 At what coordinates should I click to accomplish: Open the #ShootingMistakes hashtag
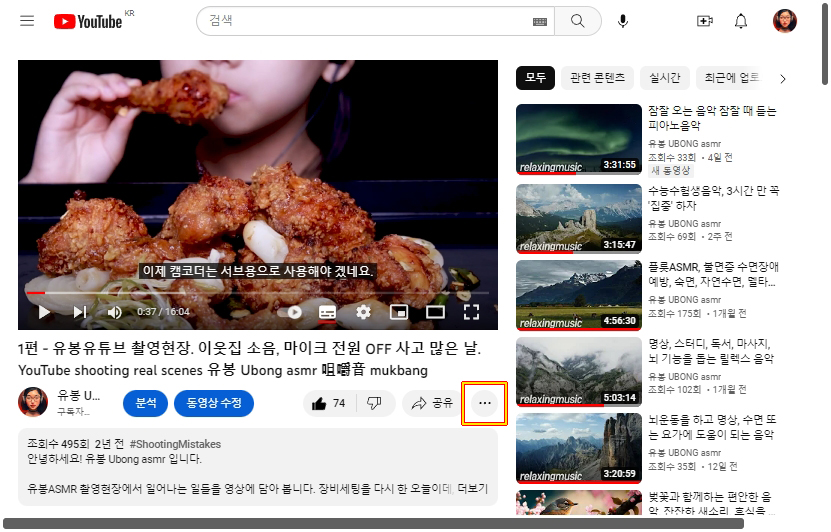pos(175,445)
